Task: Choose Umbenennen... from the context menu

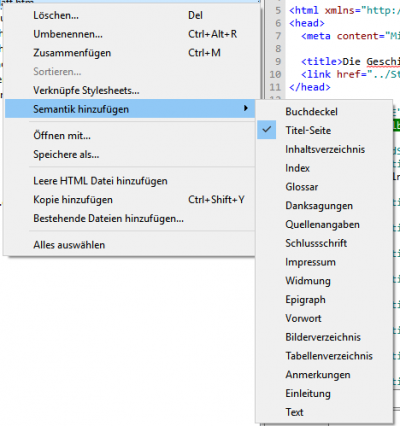Action: pos(130,34)
